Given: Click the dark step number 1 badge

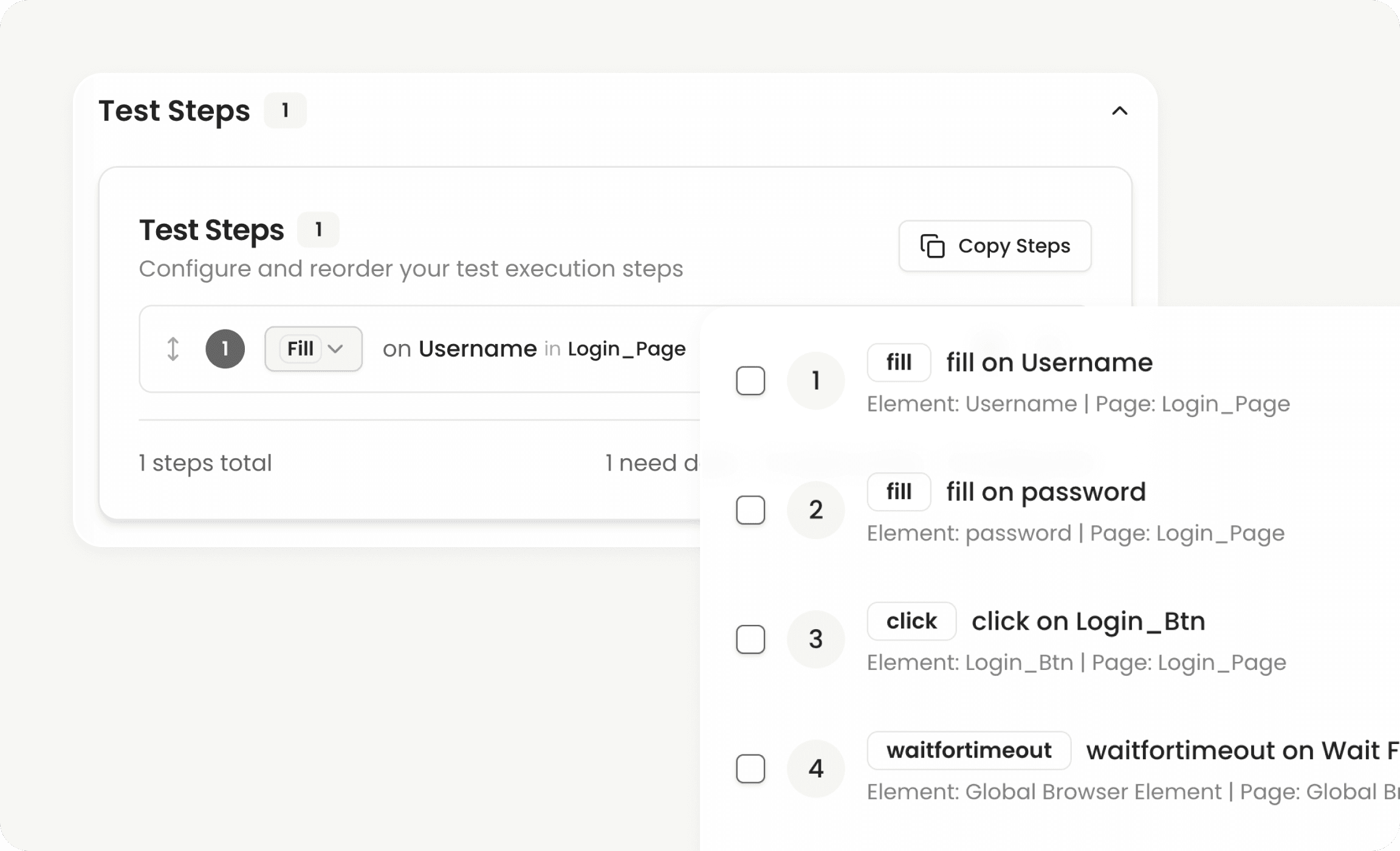Looking at the screenshot, I should [x=224, y=348].
